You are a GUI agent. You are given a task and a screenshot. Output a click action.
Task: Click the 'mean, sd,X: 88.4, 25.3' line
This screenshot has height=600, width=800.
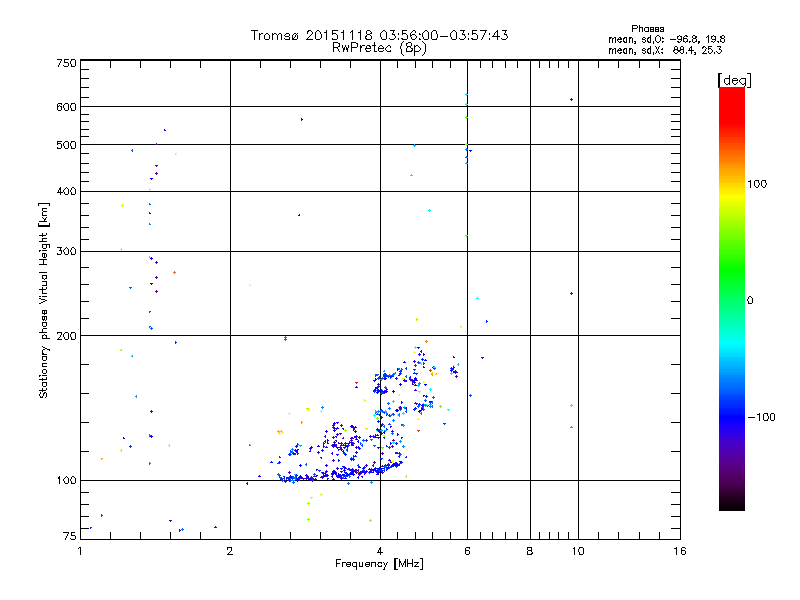(665, 50)
